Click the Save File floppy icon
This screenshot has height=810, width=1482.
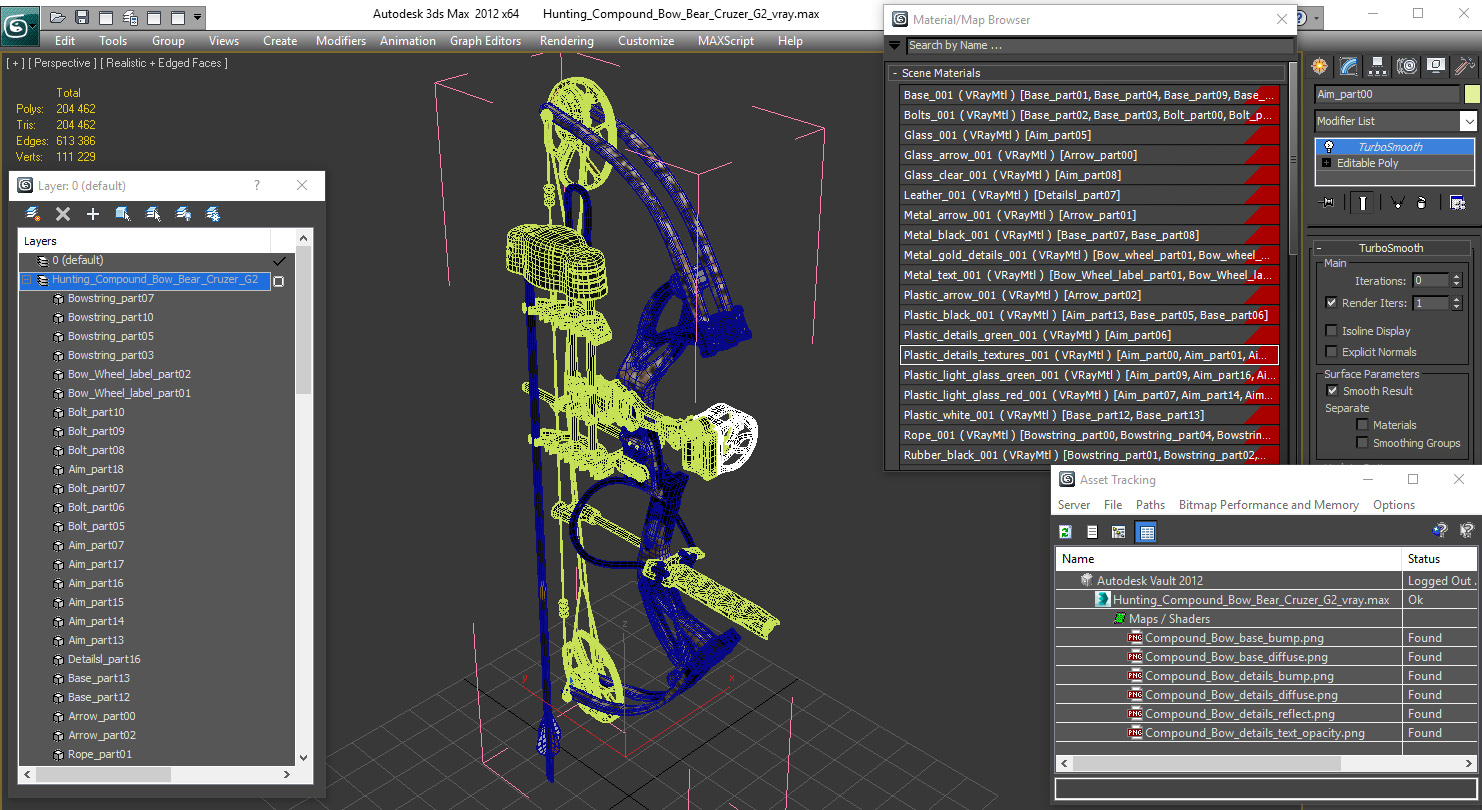click(x=82, y=18)
